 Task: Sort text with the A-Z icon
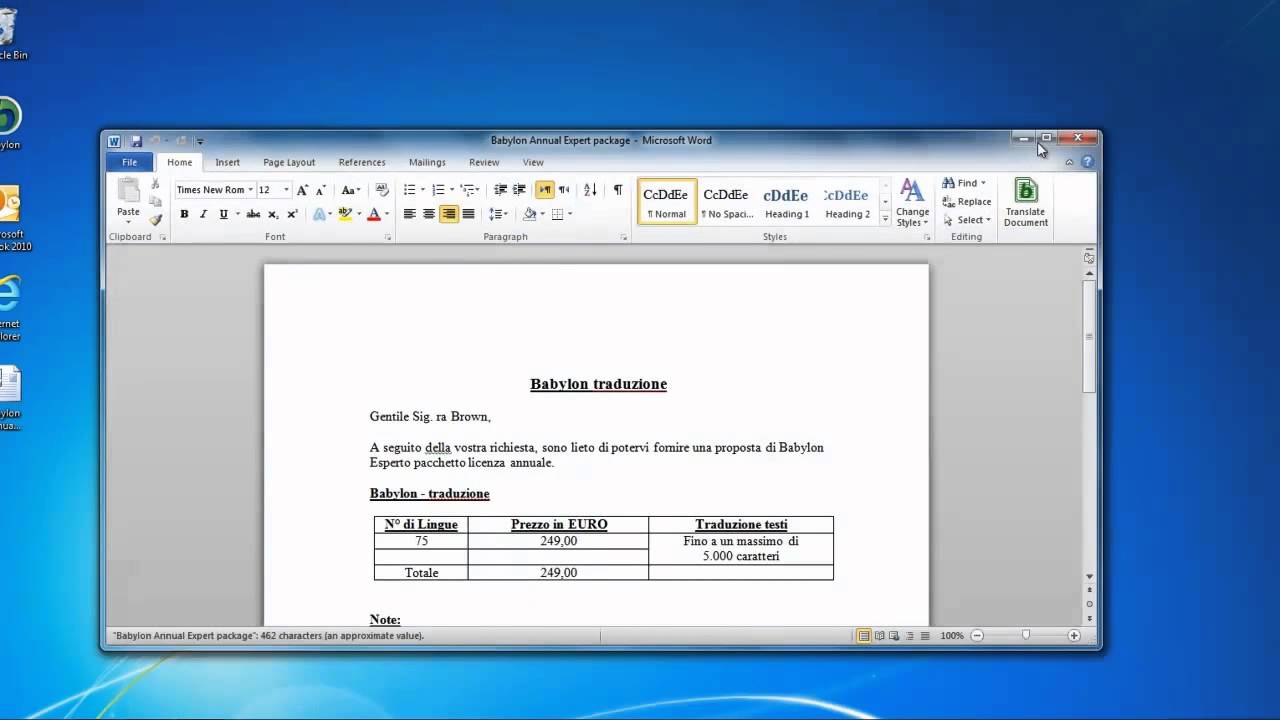[590, 190]
